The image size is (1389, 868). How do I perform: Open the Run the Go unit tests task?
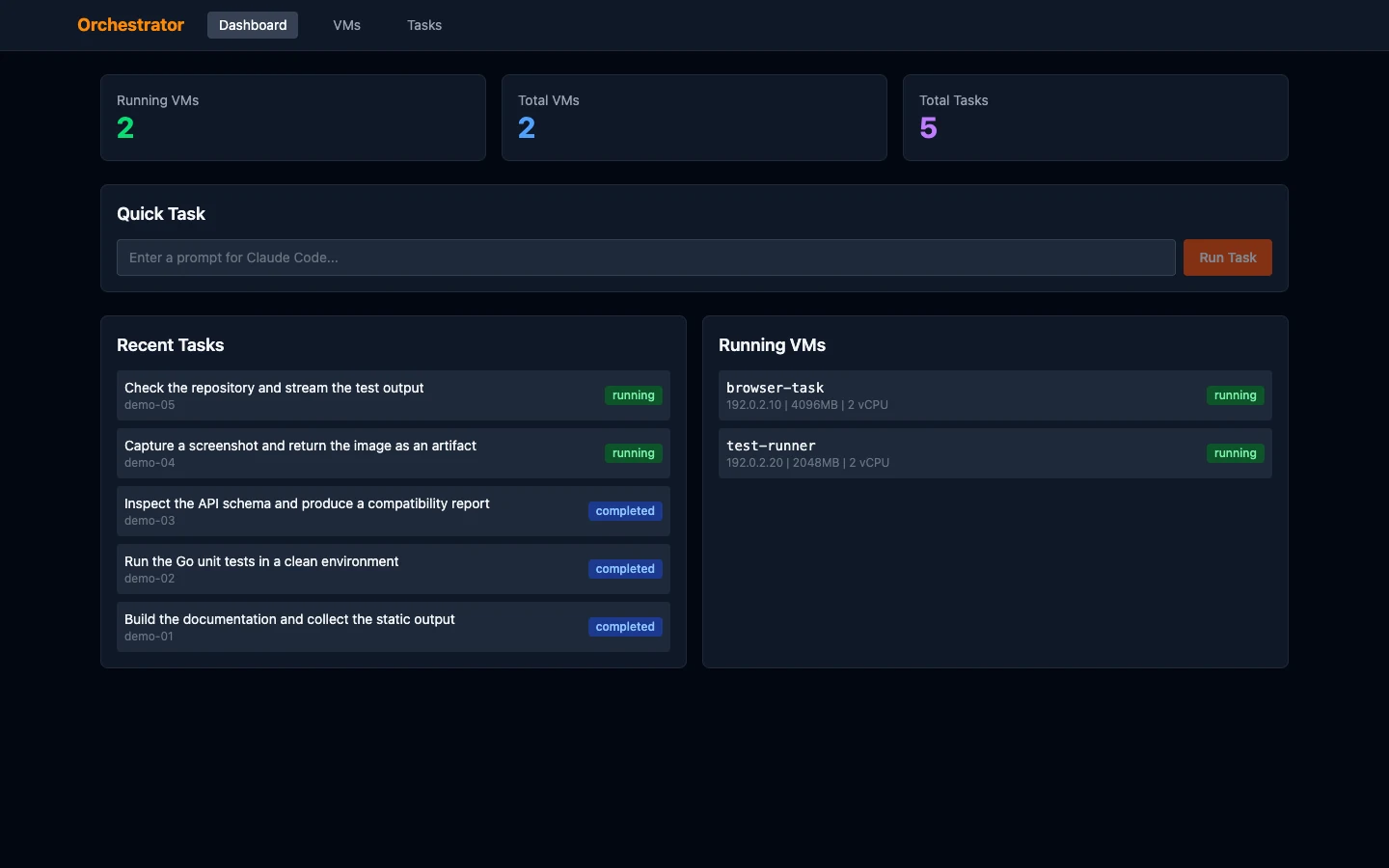pos(394,569)
